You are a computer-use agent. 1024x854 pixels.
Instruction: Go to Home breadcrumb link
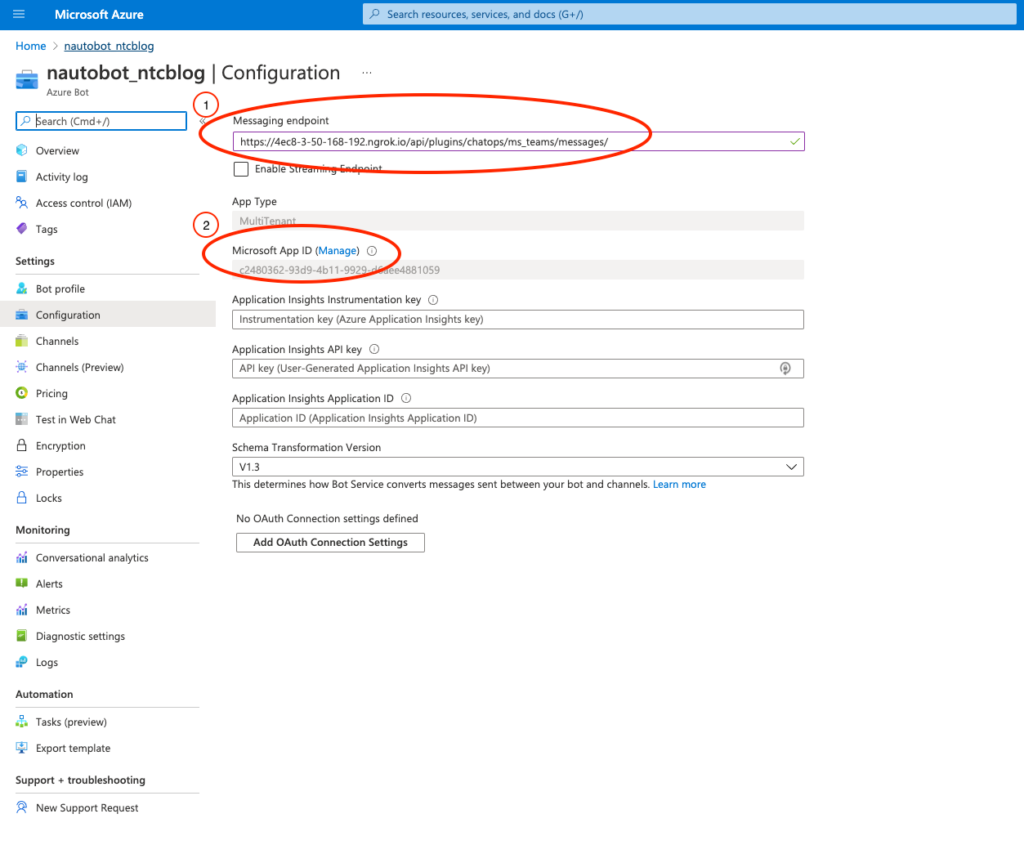(31, 46)
